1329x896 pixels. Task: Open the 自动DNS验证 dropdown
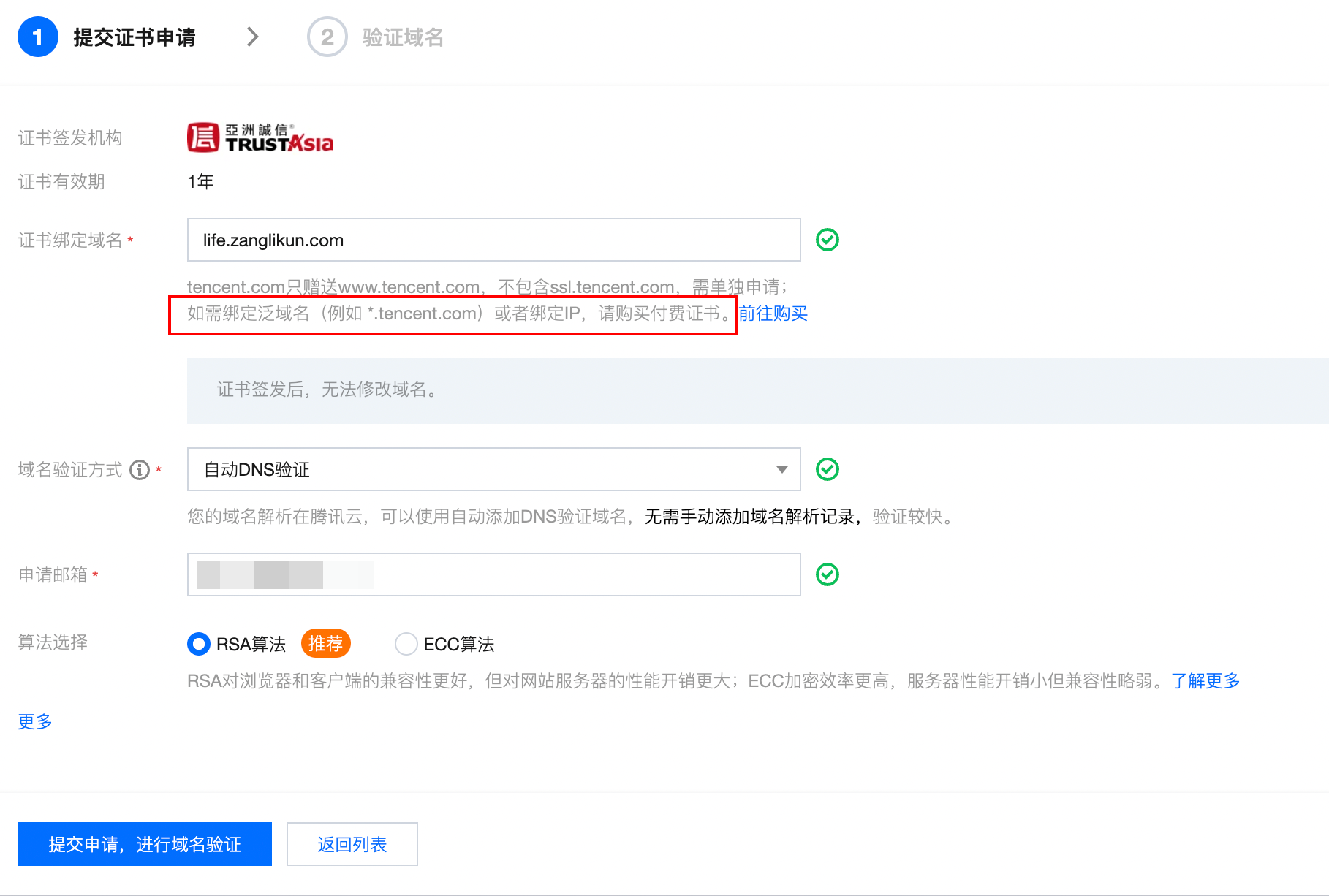pyautogui.click(x=494, y=469)
